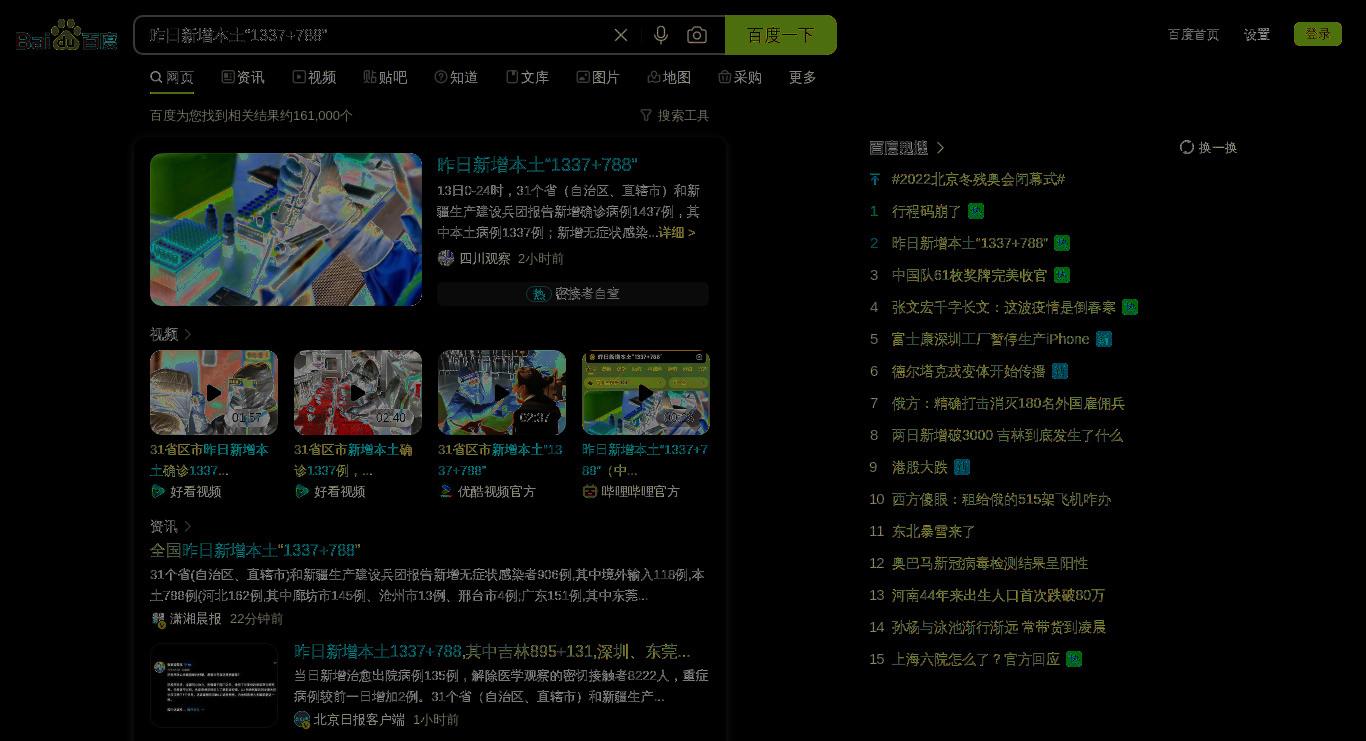Open news title 全国昨日新增本土"1337+788"
Viewport: 1366px width, 741px height.
255,550
